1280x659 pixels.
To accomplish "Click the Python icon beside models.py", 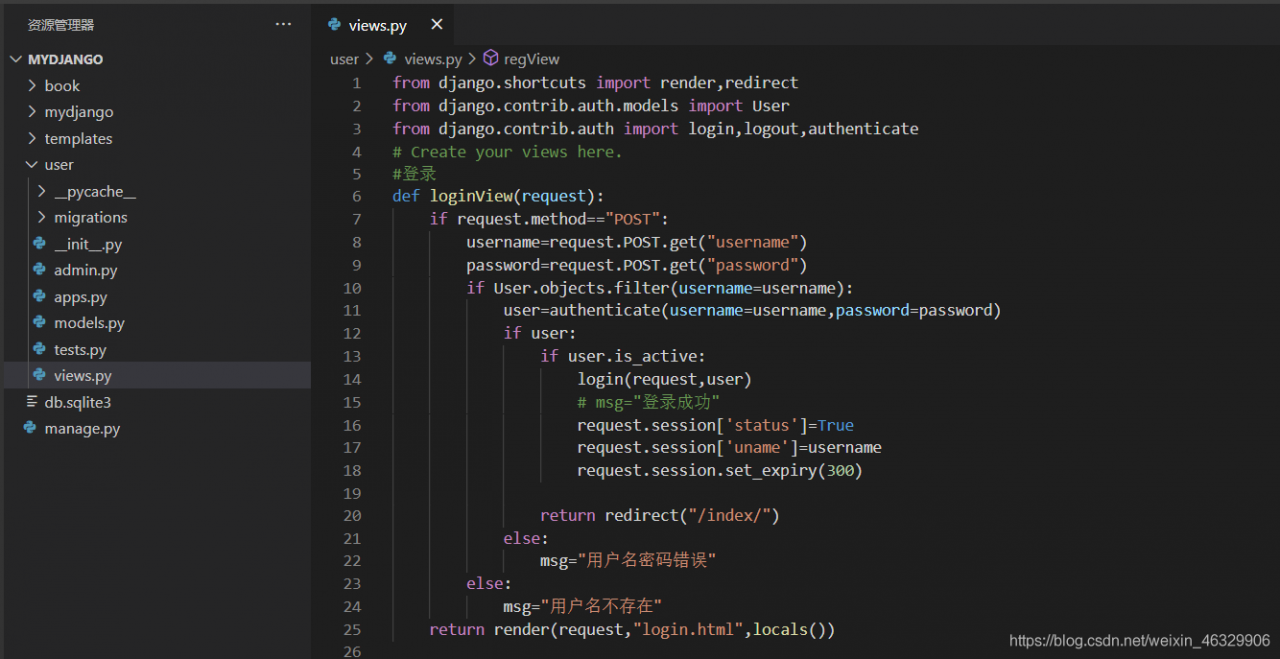I will [x=39, y=323].
